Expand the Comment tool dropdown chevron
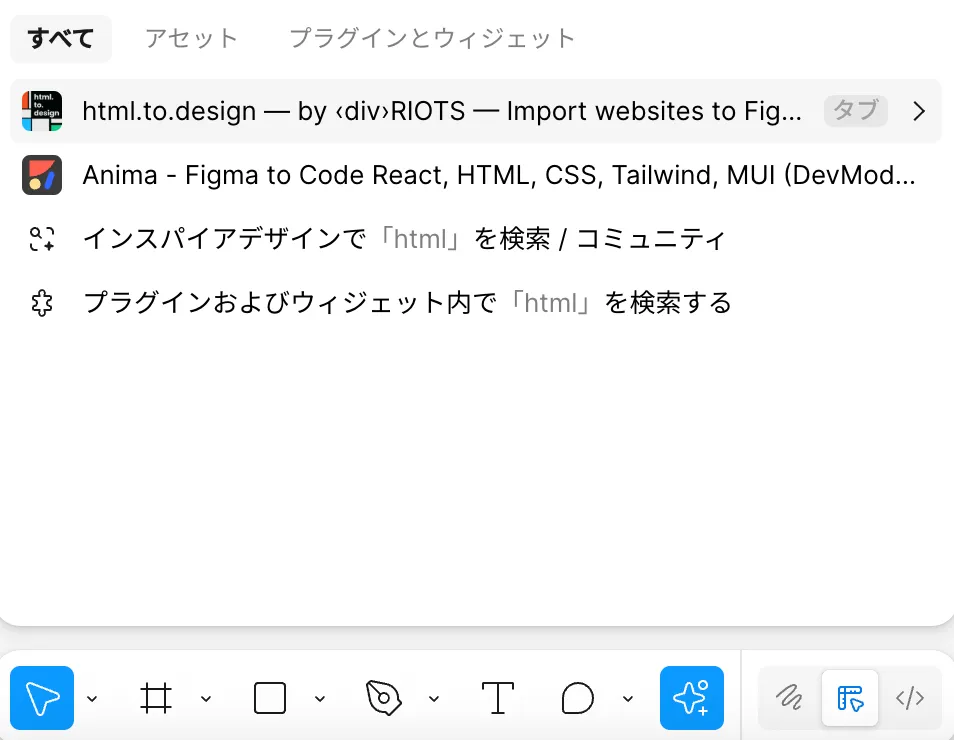 pyautogui.click(x=628, y=699)
